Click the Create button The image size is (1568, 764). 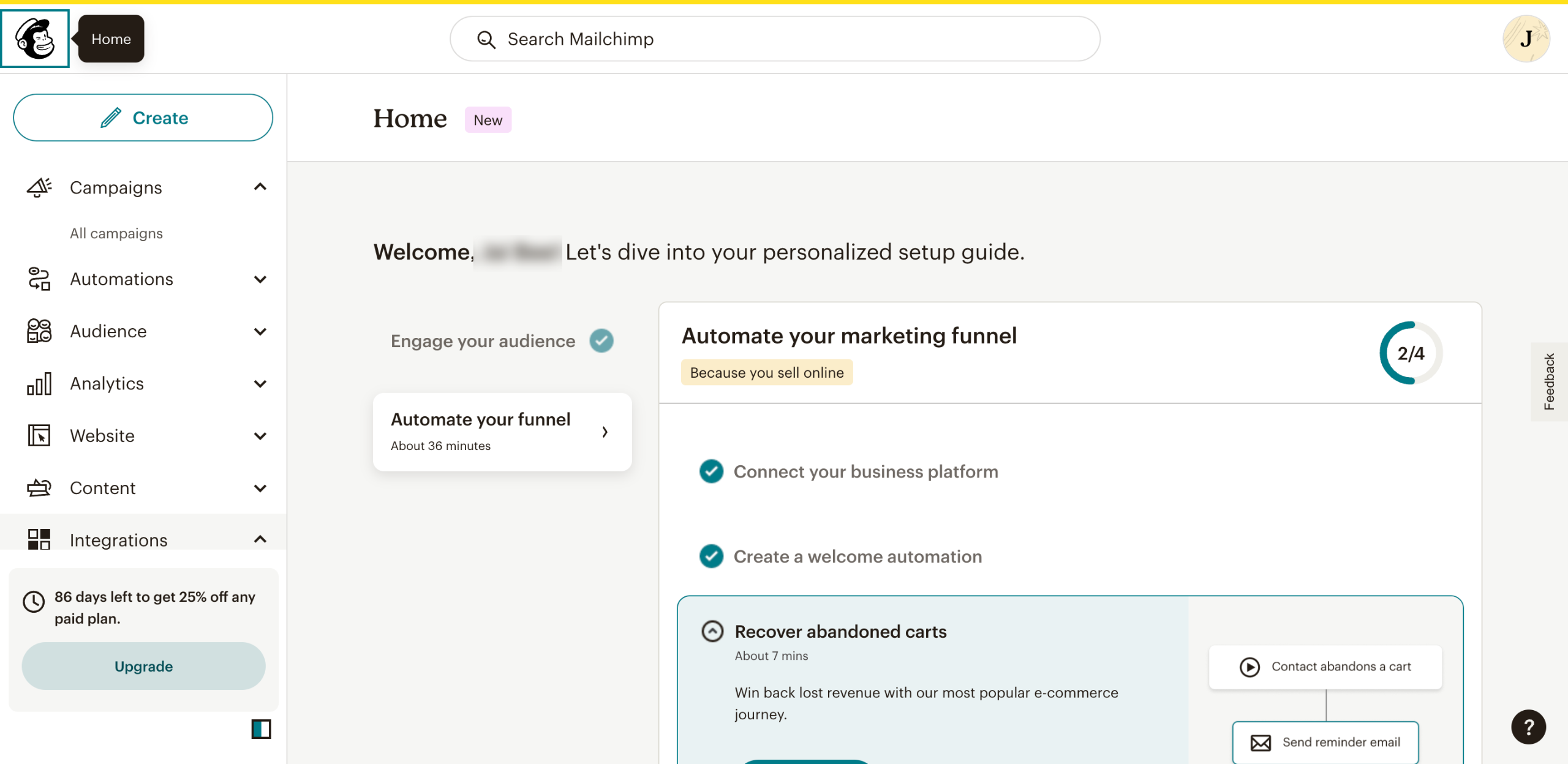click(x=143, y=118)
